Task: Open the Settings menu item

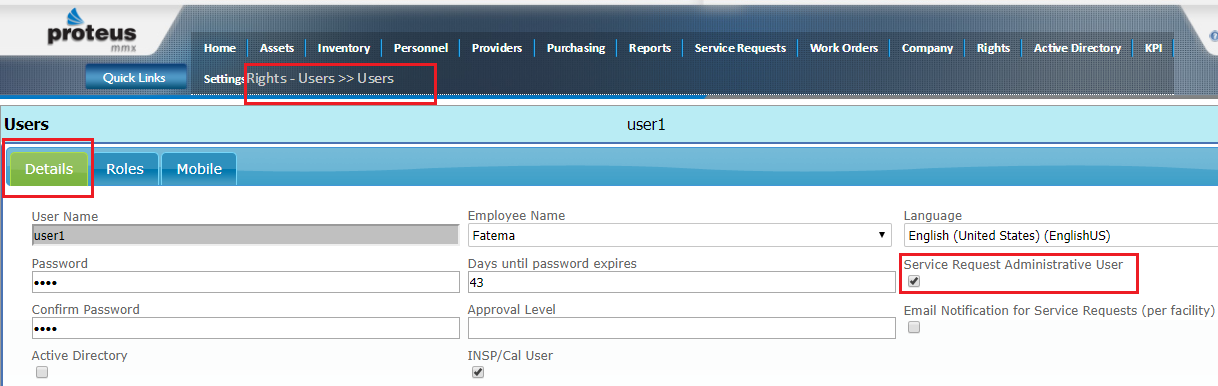Action: pyautogui.click(x=224, y=78)
